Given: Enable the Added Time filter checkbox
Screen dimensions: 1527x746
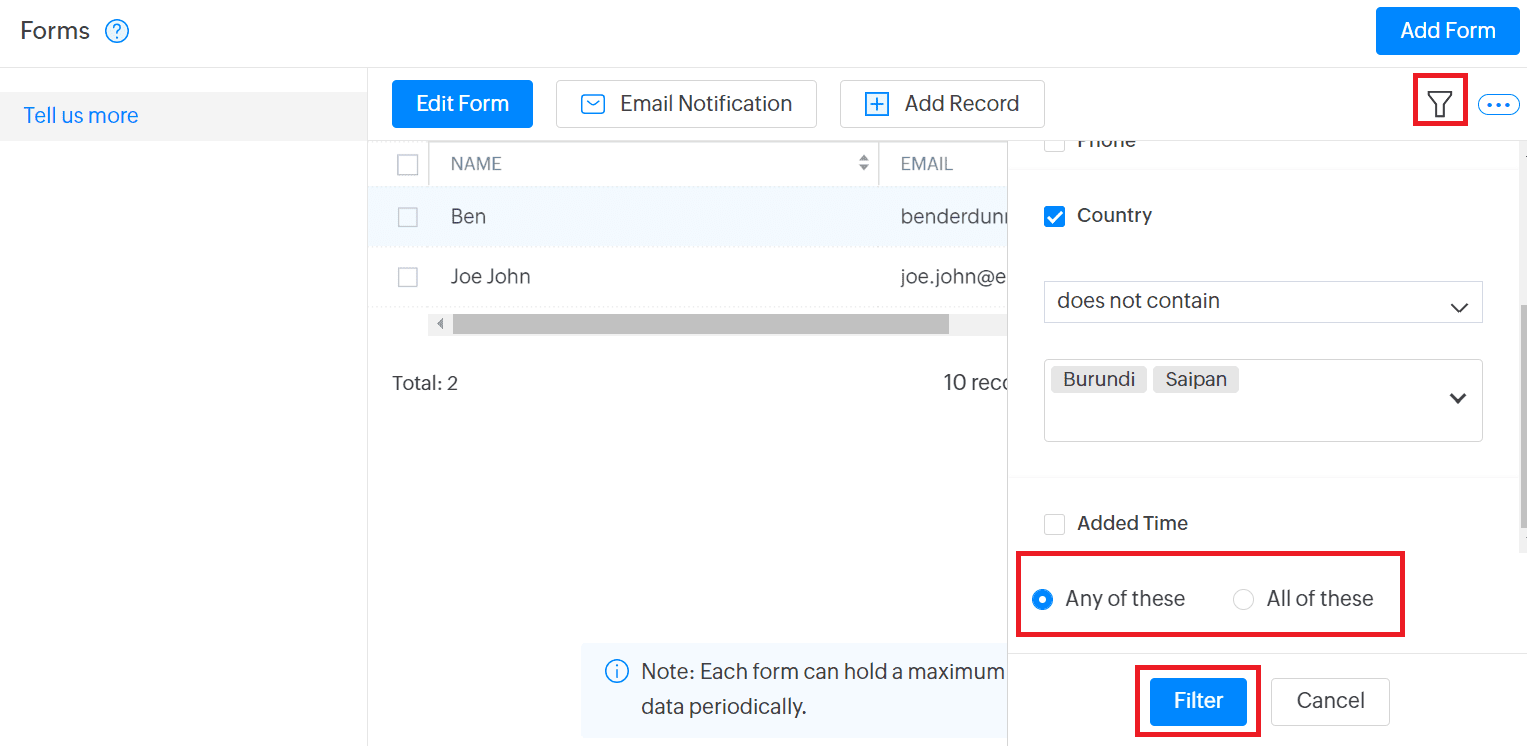Looking at the screenshot, I should point(1054,524).
